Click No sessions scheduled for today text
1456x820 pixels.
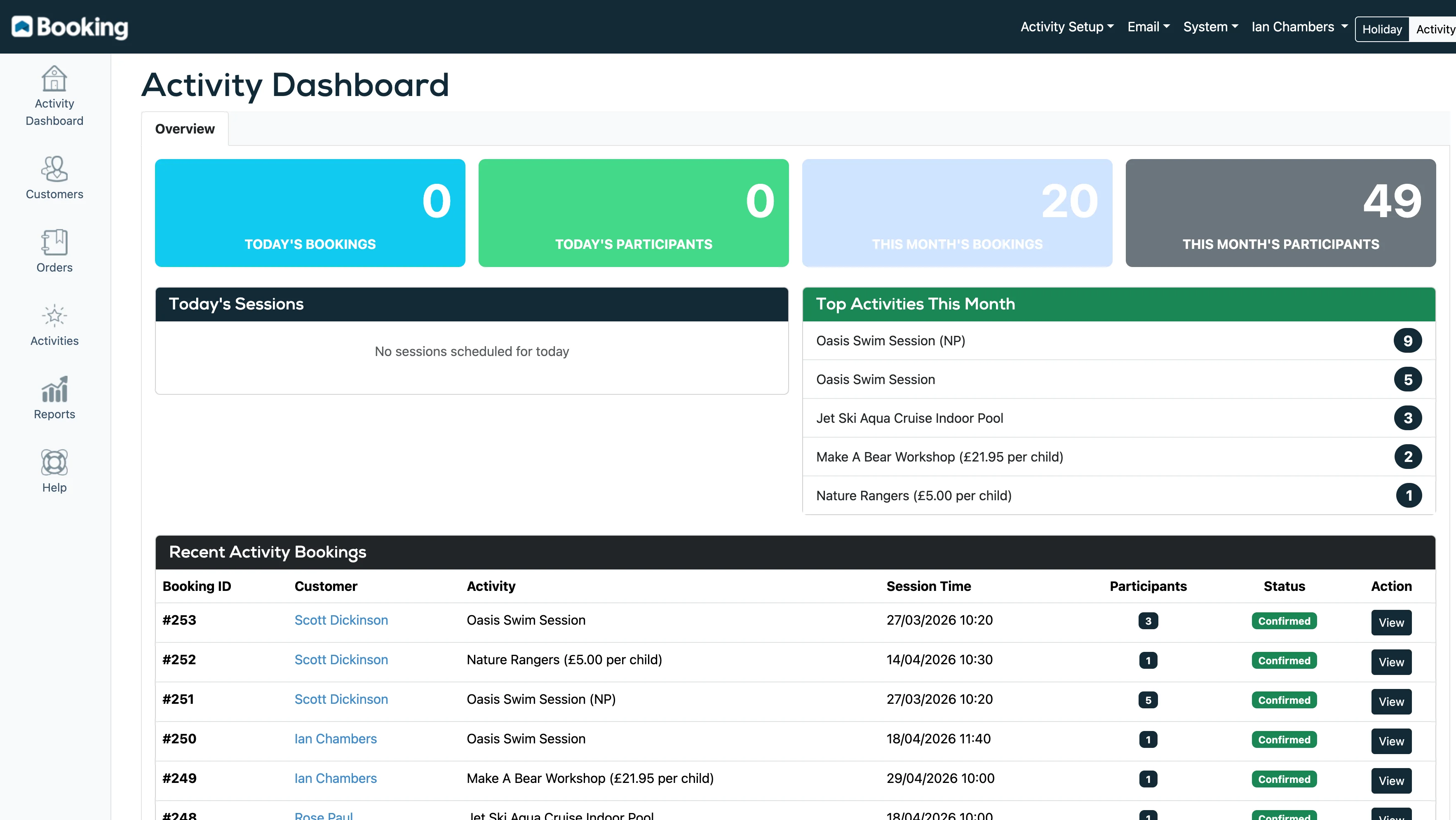coord(472,351)
